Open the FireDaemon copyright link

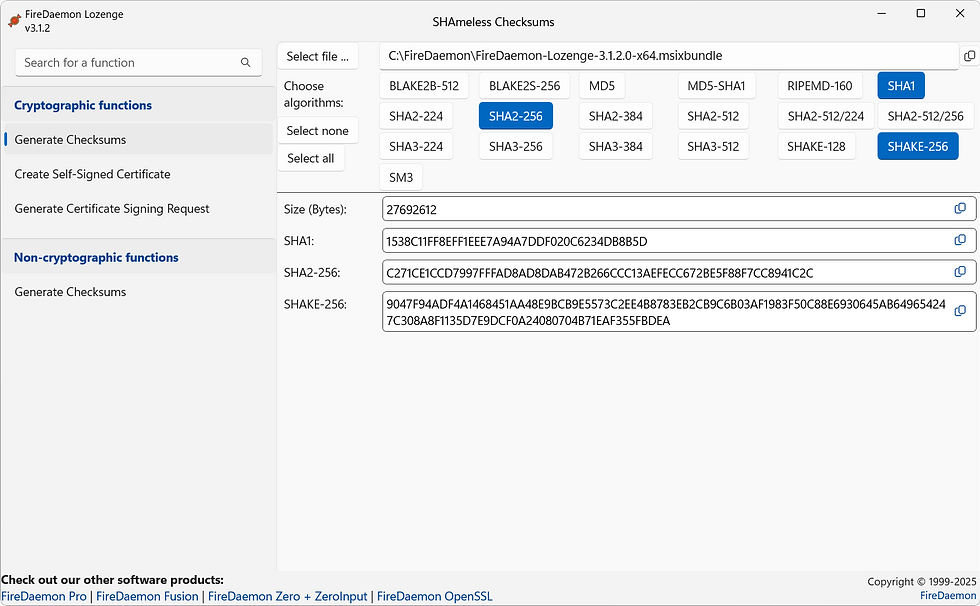click(x=948, y=595)
